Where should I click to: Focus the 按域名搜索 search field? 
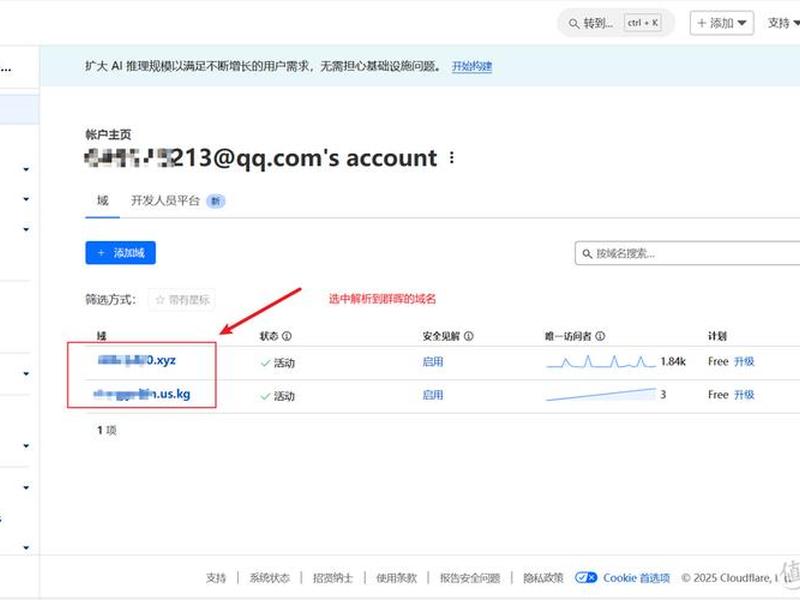[x=687, y=254]
